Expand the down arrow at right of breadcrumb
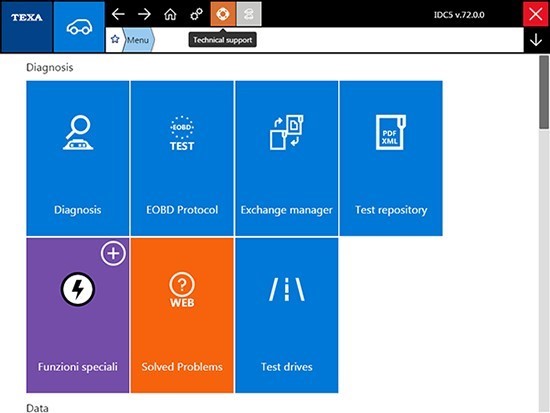This screenshot has height=413, width=550. tap(536, 40)
